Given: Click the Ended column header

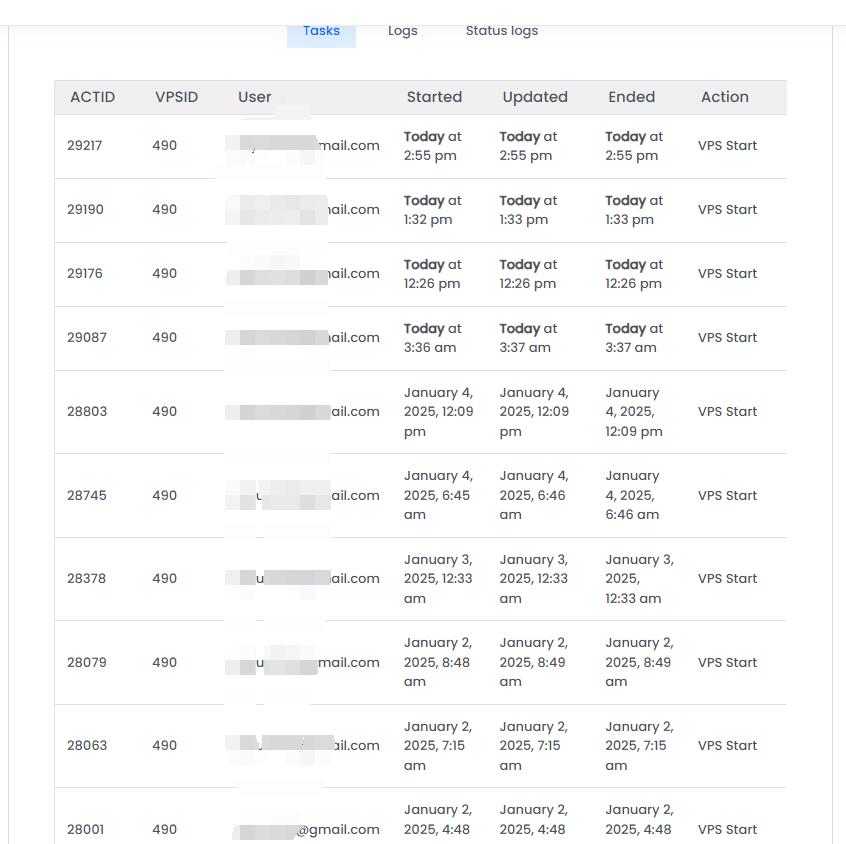Looking at the screenshot, I should point(631,97).
